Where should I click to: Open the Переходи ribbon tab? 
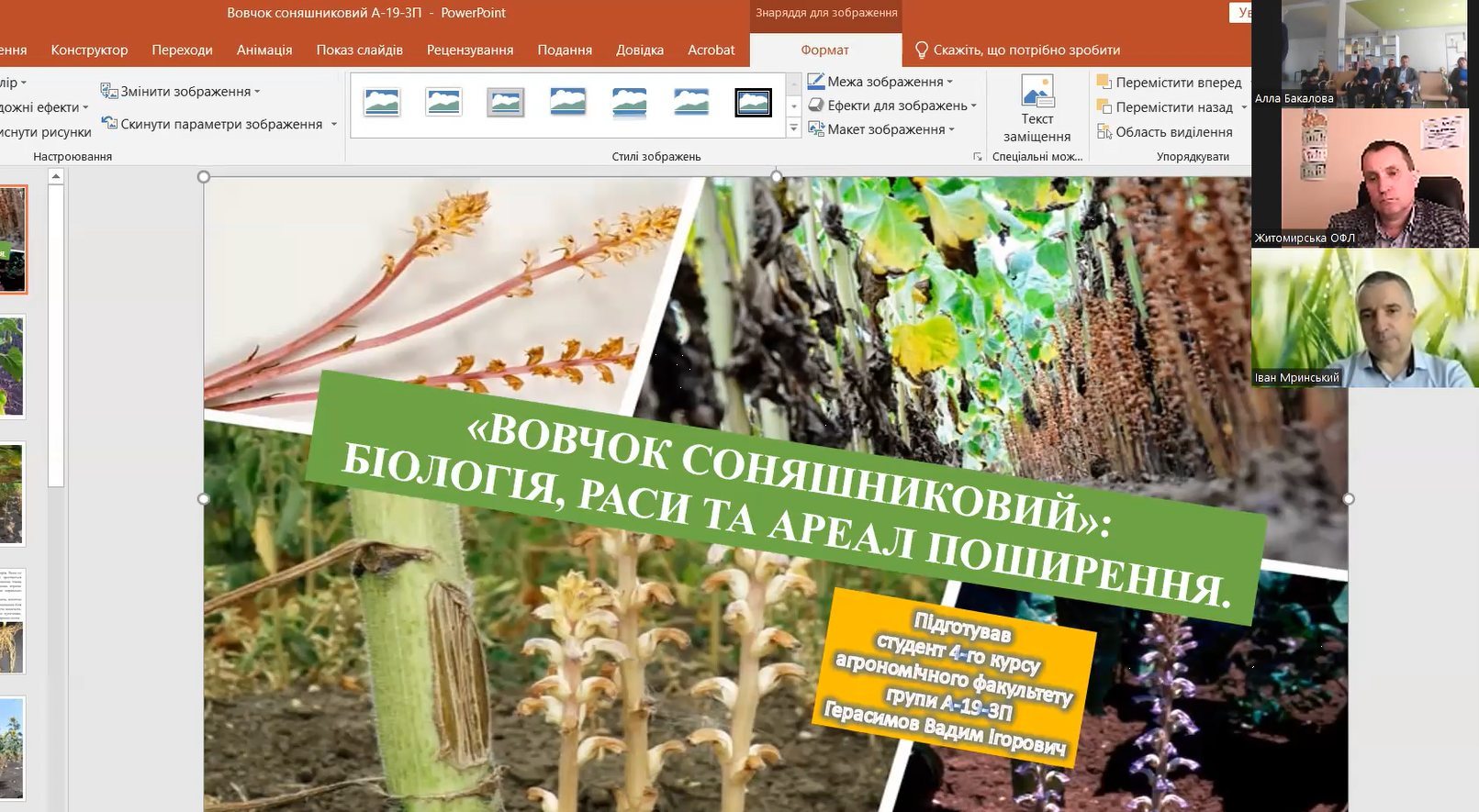click(182, 50)
